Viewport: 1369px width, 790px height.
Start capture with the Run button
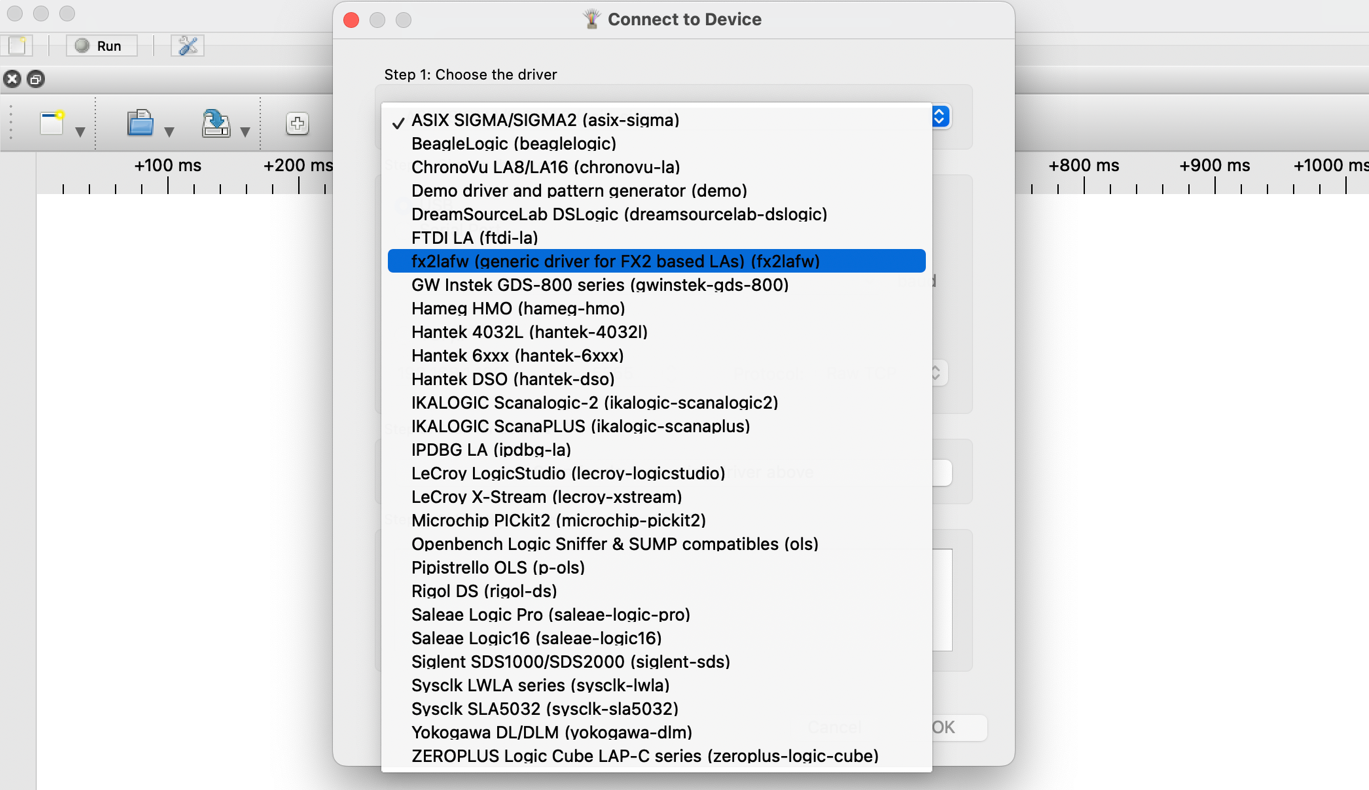pyautogui.click(x=101, y=45)
